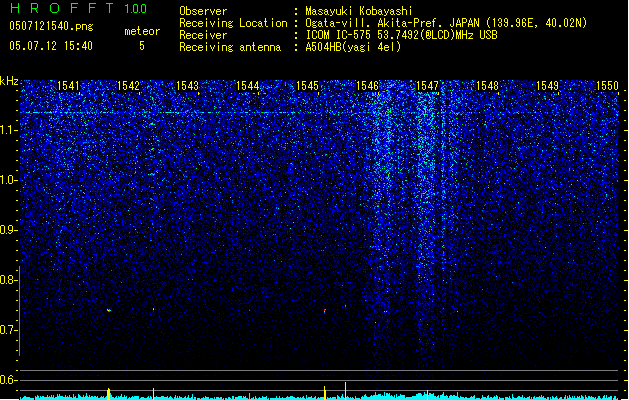Click the 1546 time marker
This screenshot has width=629, height=400.
[x=367, y=86]
